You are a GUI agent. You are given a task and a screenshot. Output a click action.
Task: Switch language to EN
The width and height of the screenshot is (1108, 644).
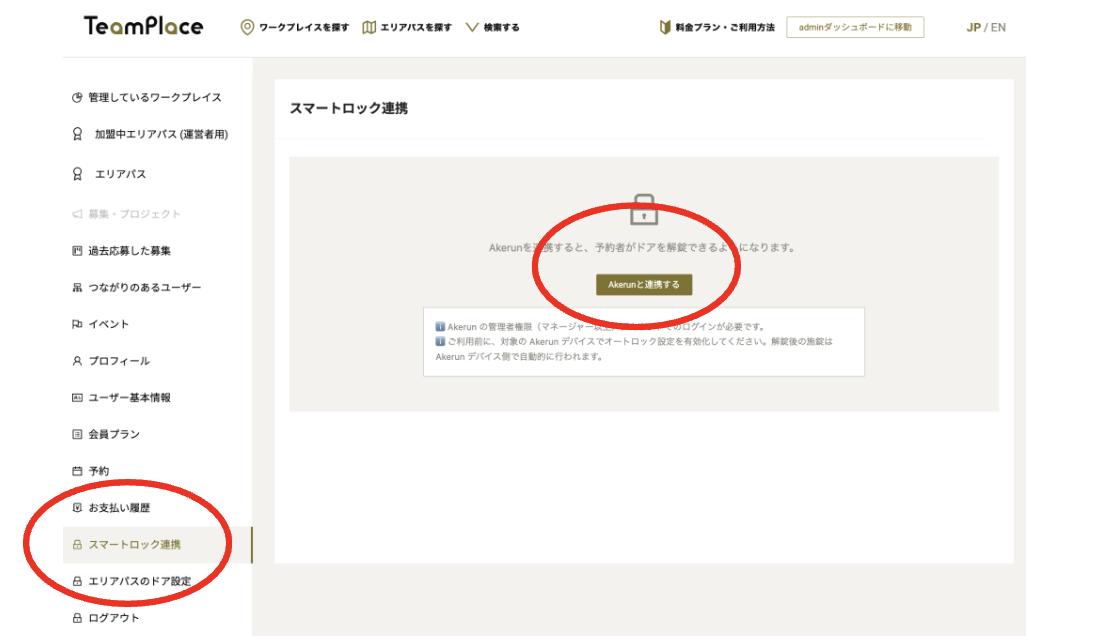(998, 28)
